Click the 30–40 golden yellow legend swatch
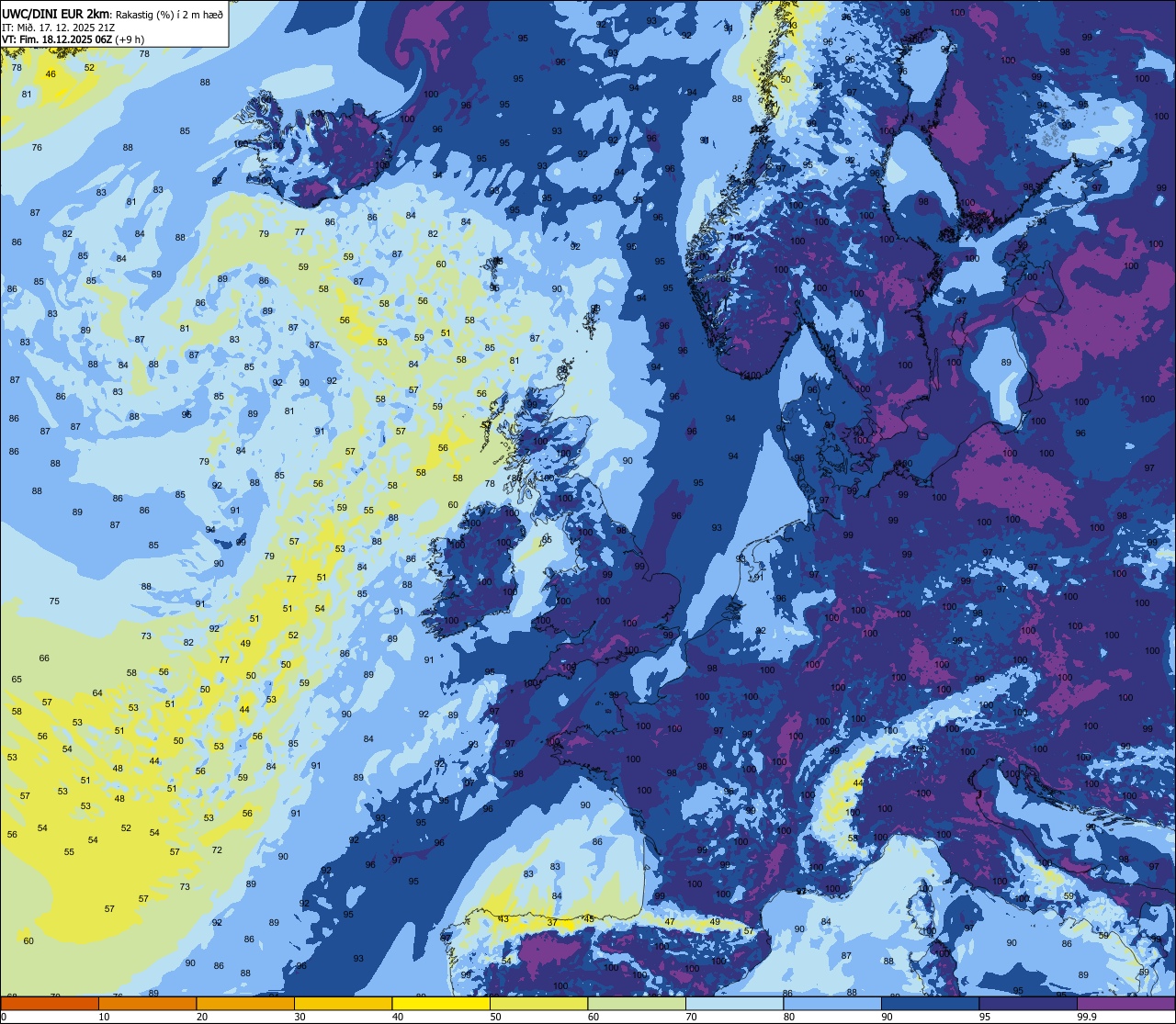 343,1003
